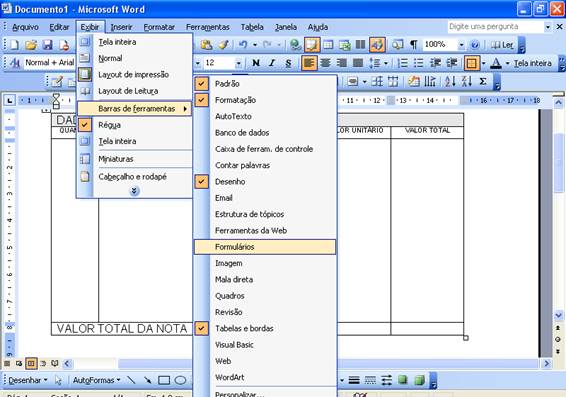Open the zoom 100% dropdown
The width and height of the screenshot is (566, 397).
pyautogui.click(x=461, y=45)
